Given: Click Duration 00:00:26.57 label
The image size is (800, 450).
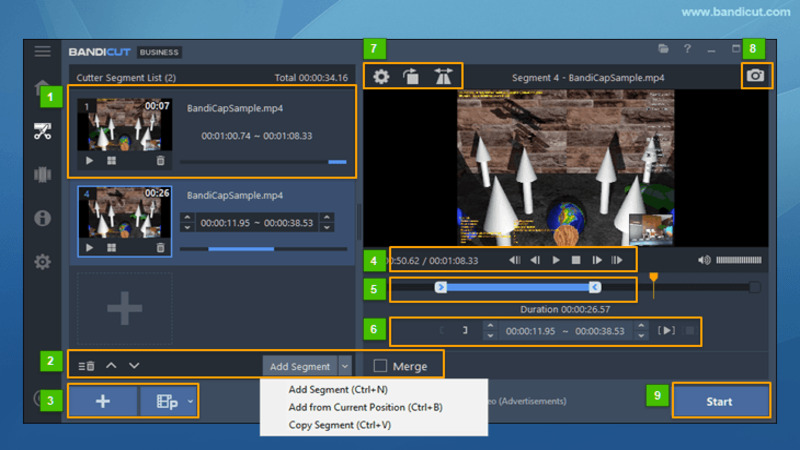Looking at the screenshot, I should 565,309.
